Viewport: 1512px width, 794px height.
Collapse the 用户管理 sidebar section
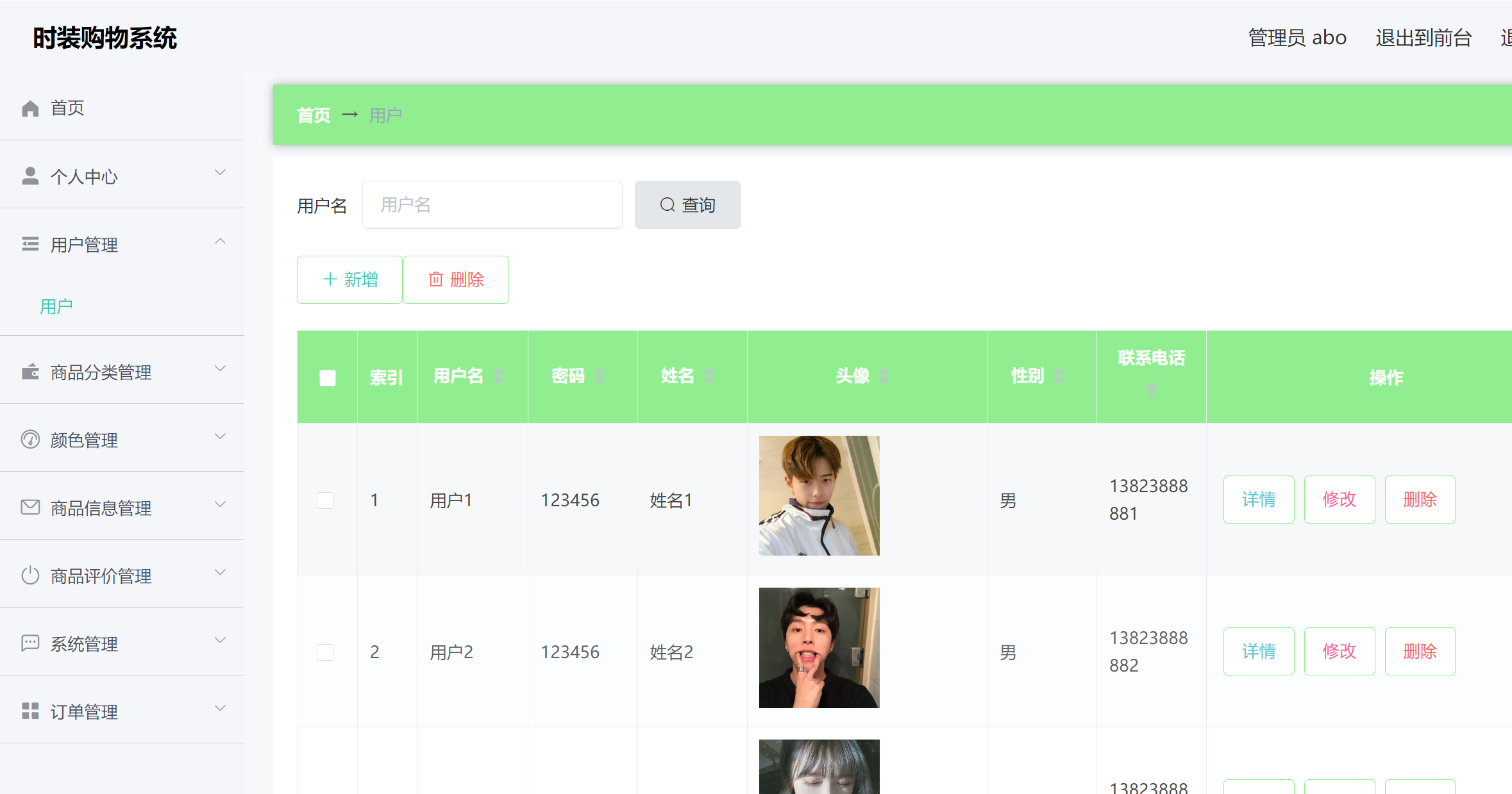pyautogui.click(x=221, y=241)
